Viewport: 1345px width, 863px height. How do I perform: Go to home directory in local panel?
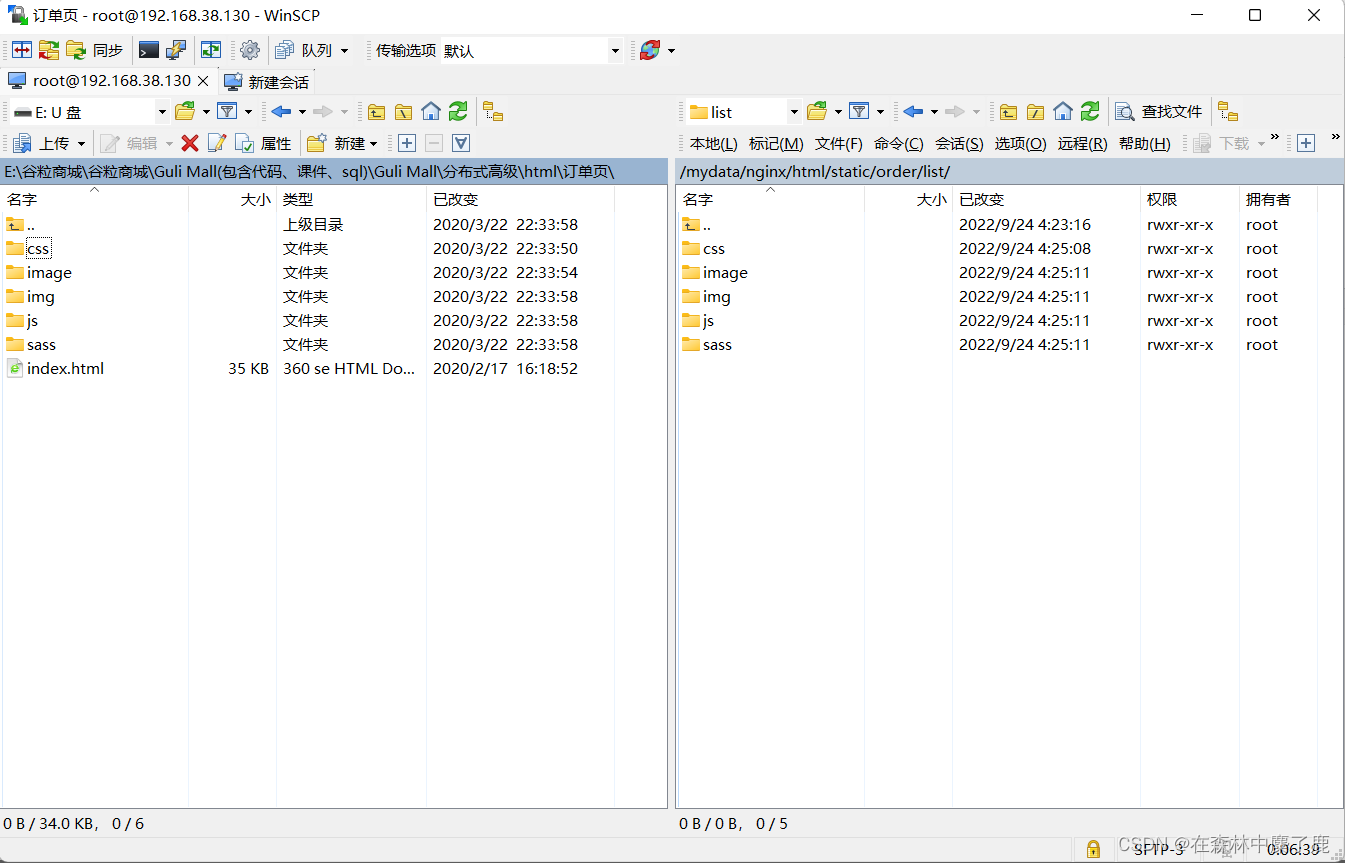point(431,112)
